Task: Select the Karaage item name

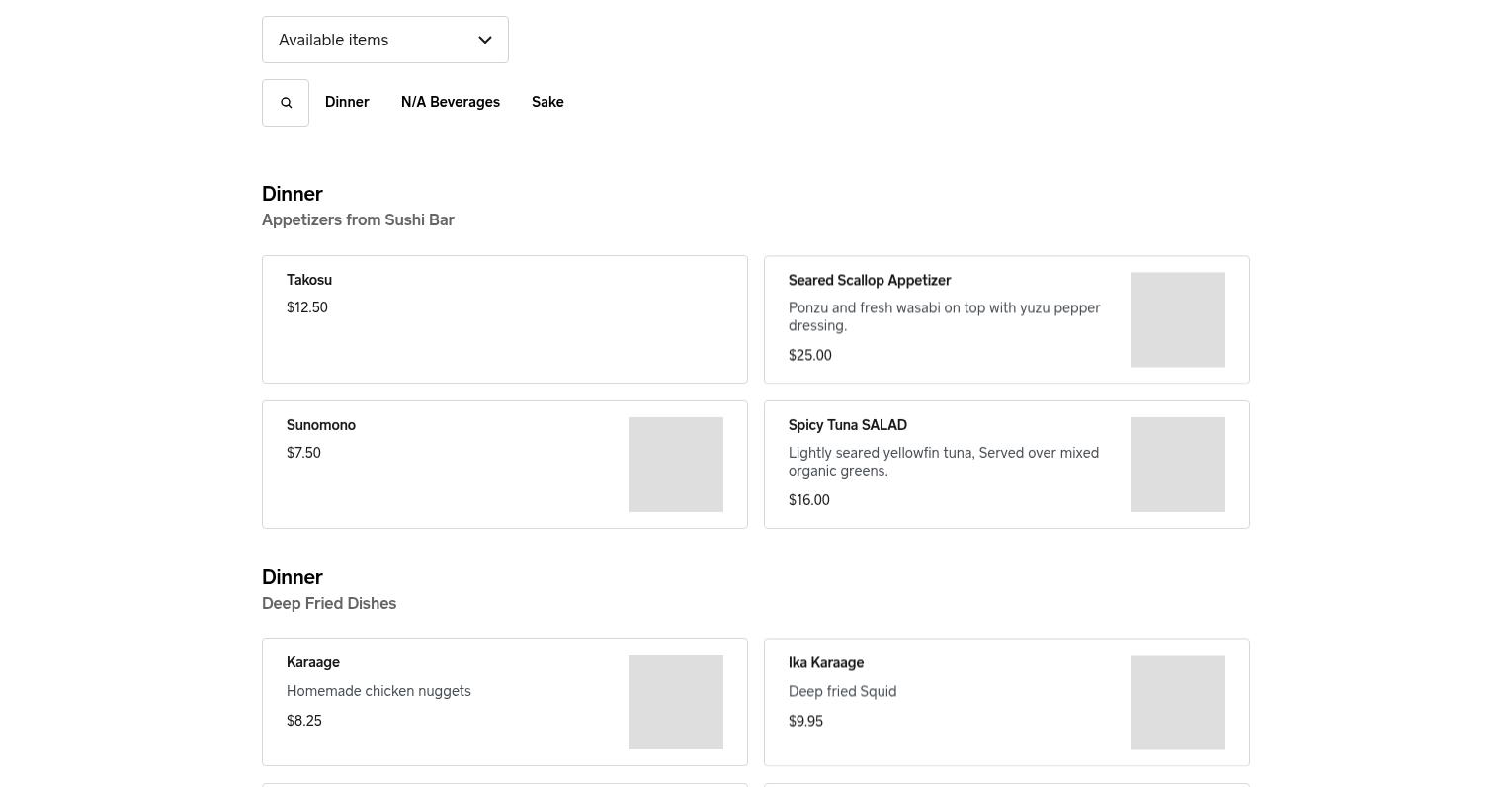Action: (313, 662)
